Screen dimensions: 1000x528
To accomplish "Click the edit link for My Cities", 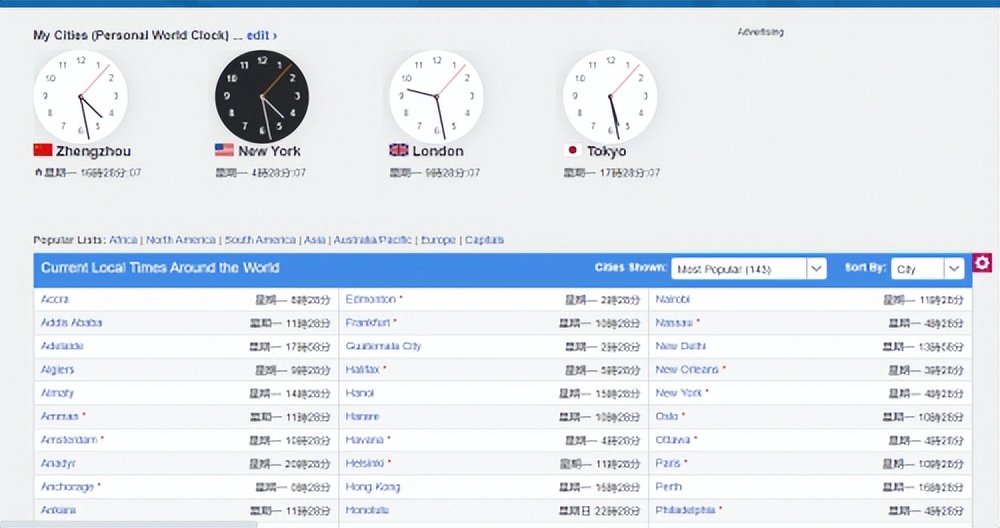I will 261,36.
